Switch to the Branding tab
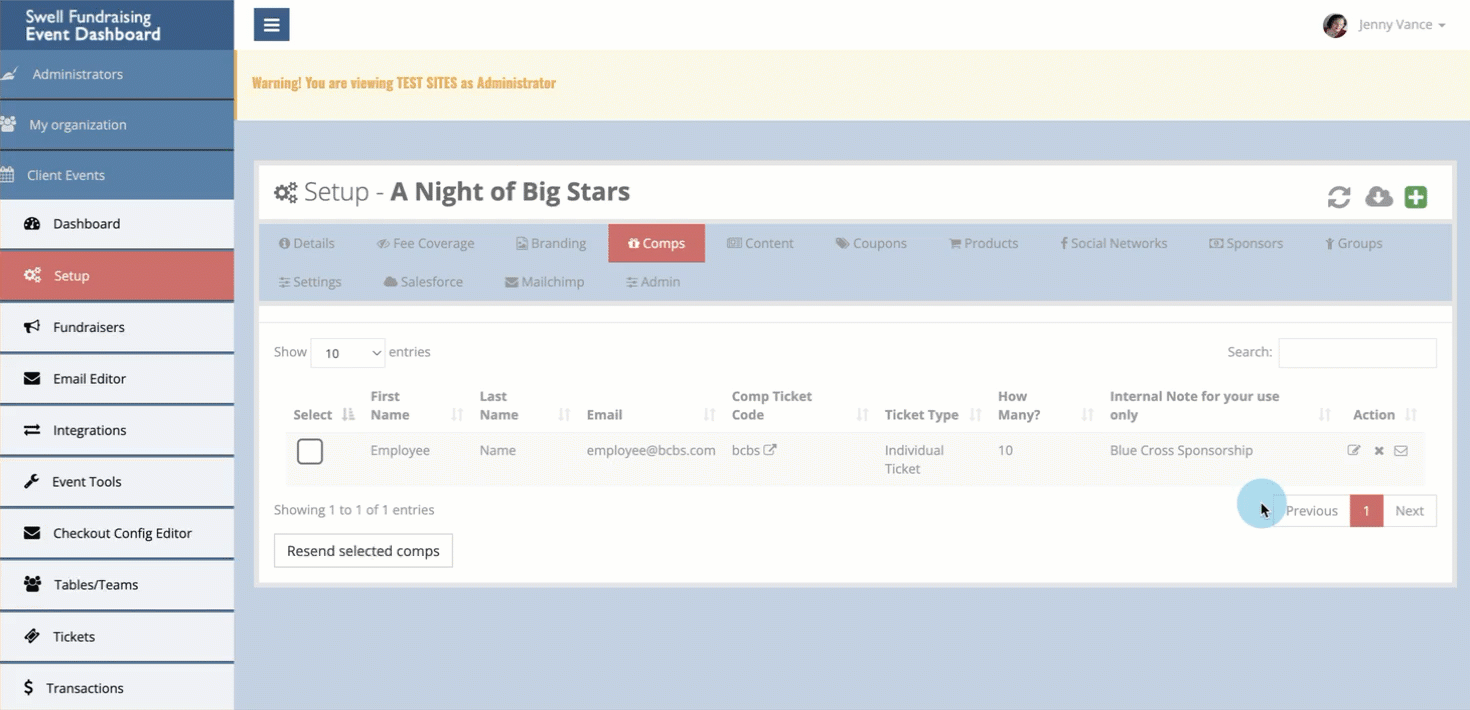Image resolution: width=1470 pixels, height=710 pixels. coord(551,243)
